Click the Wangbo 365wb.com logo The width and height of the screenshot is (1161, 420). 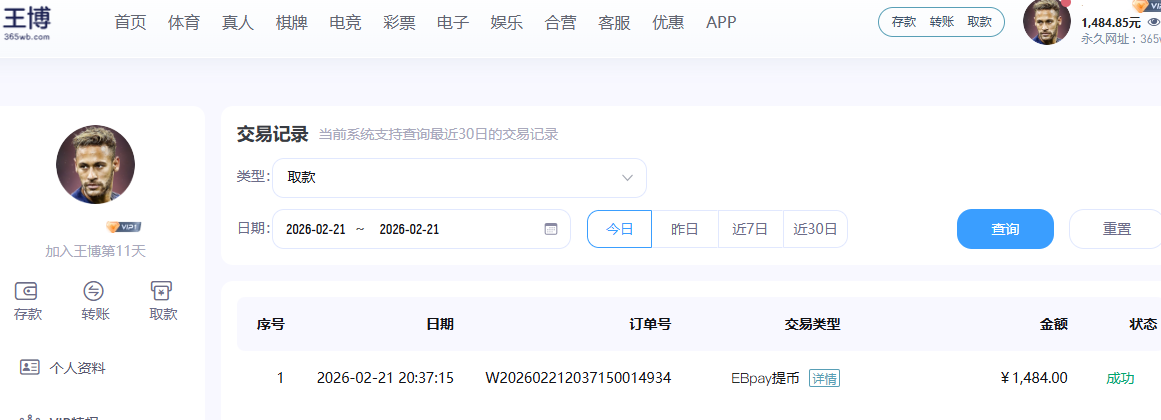[x=27, y=22]
